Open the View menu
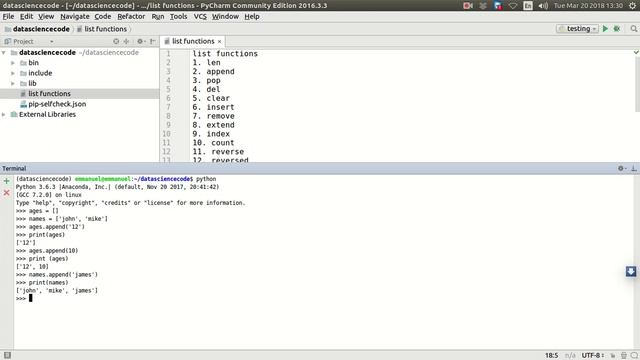Screen dimensions: 640x360 point(46,16)
